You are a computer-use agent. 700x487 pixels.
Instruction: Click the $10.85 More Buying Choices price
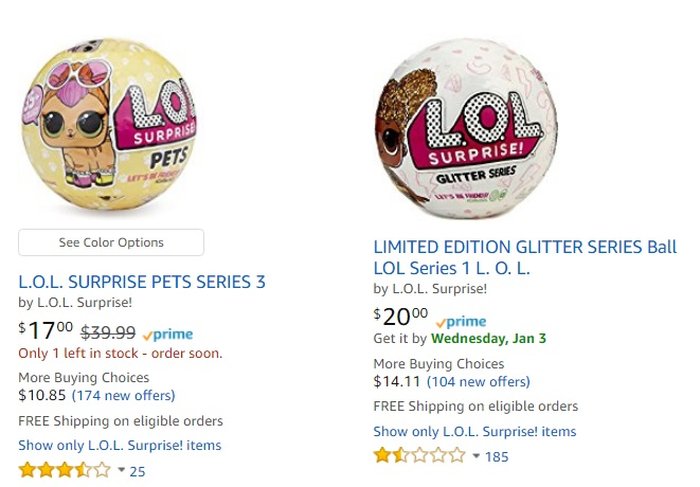(42, 395)
